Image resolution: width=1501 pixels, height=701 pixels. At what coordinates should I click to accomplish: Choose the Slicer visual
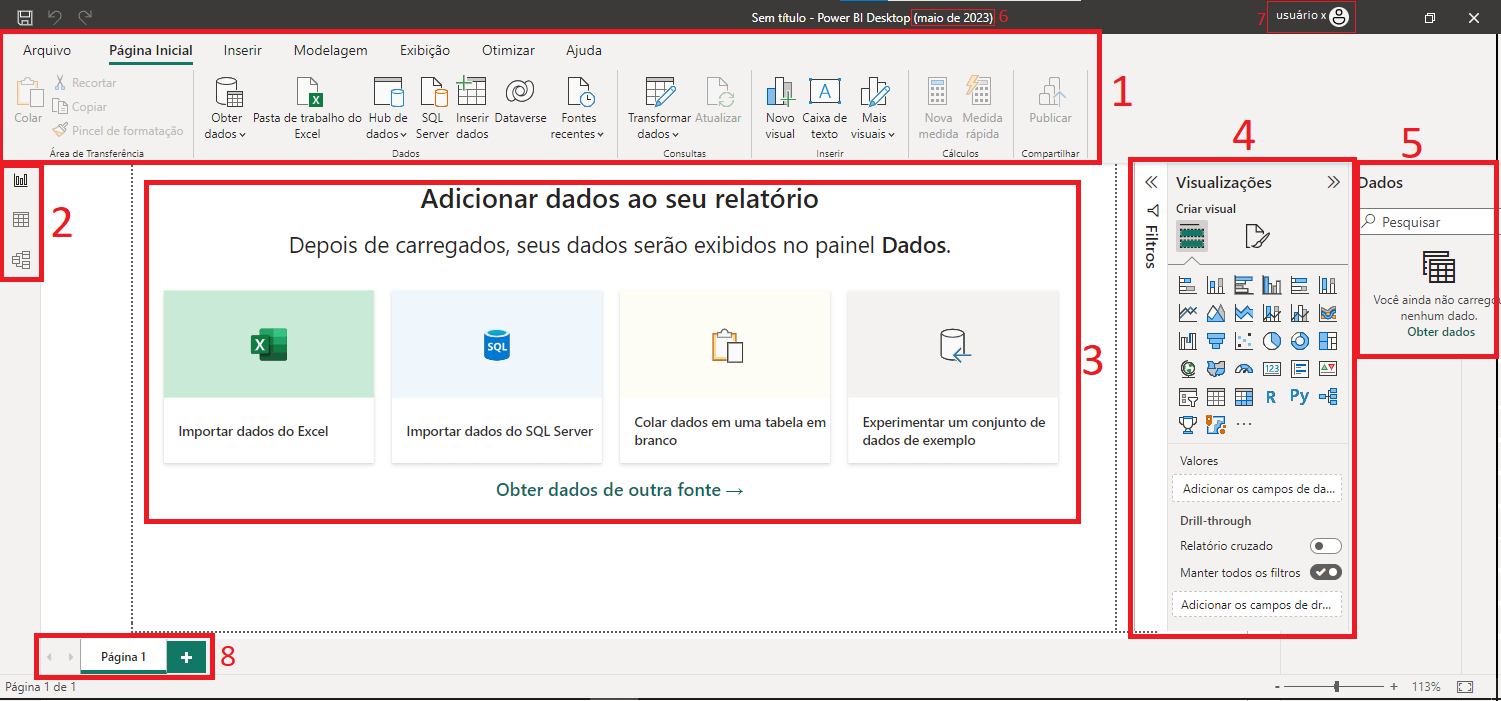[x=1188, y=397]
